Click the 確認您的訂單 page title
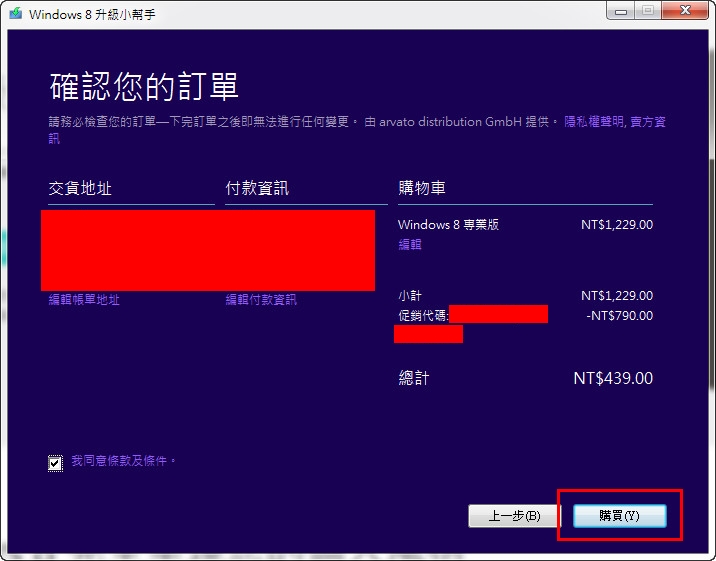 144,86
